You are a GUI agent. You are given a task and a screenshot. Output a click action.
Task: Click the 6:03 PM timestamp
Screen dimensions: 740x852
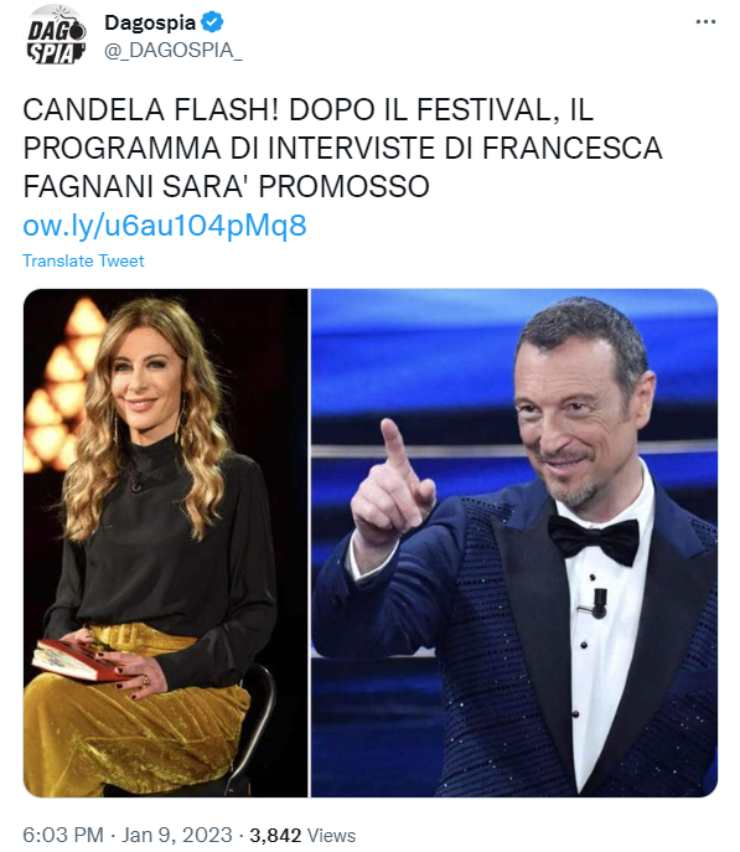(x=63, y=835)
